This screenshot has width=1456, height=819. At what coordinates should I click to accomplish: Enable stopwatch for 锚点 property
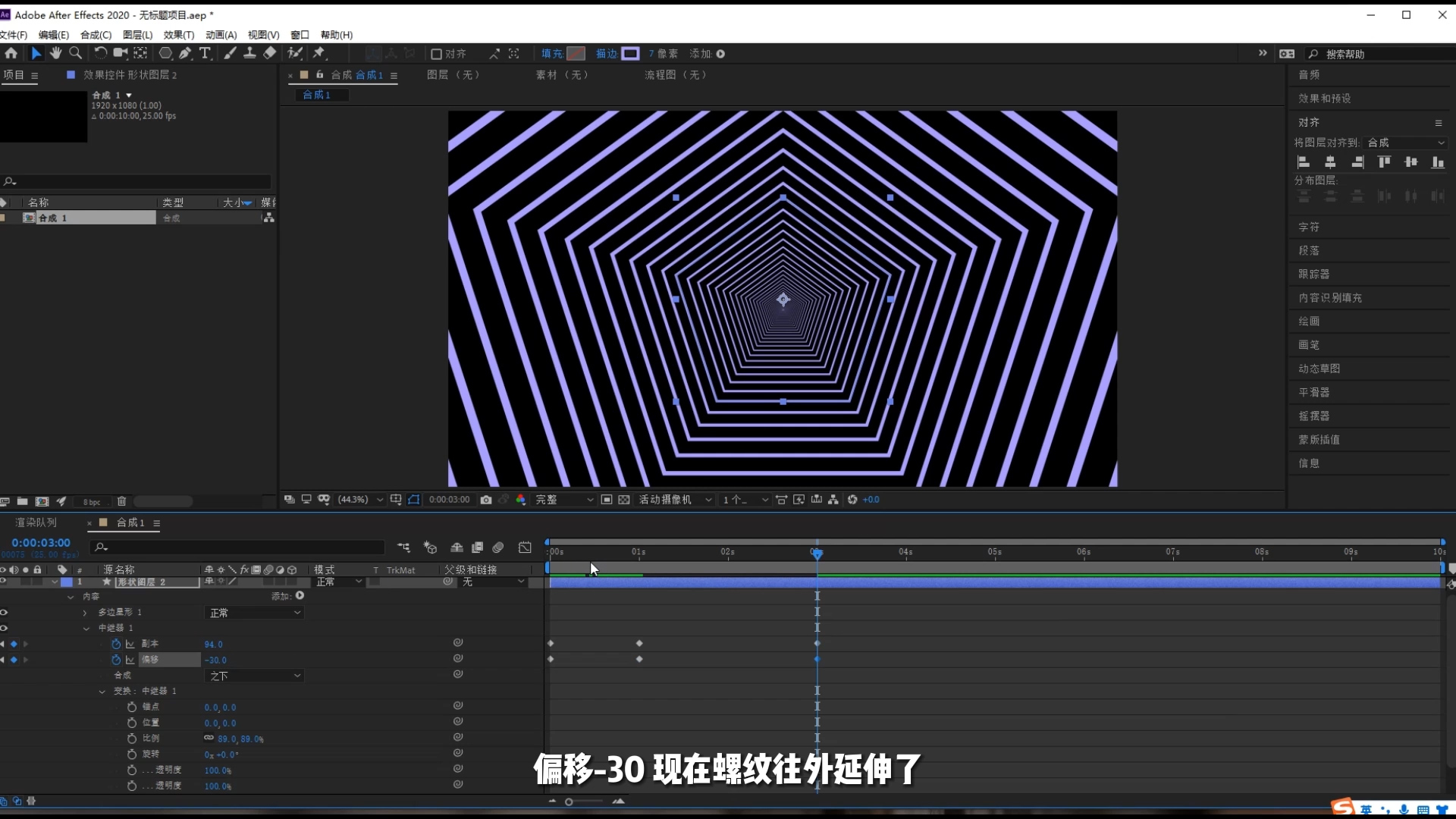(x=132, y=707)
